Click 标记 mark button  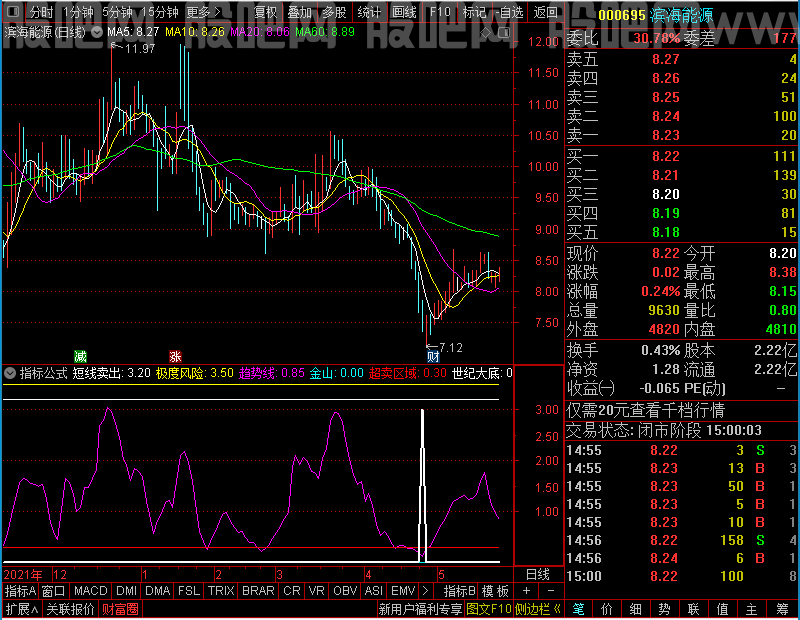[474, 12]
